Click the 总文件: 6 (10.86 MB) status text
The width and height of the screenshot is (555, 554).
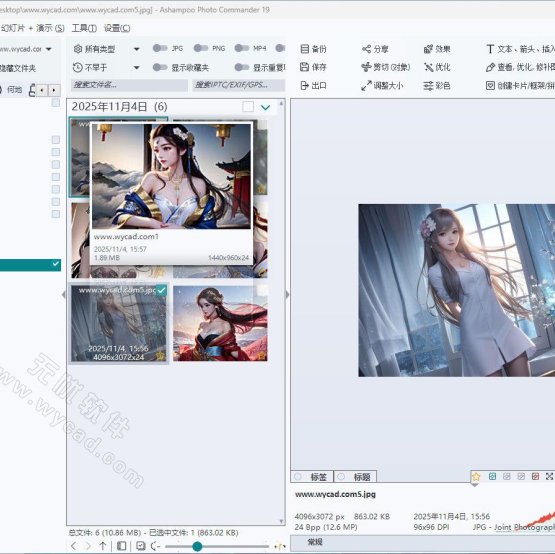coord(105,532)
